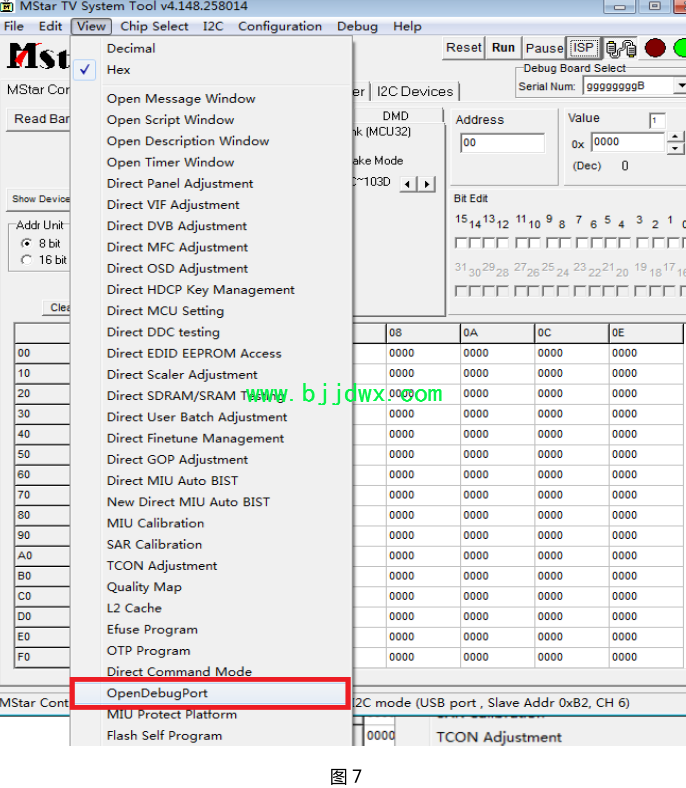Select Direct Scaler Adjustment
686x788 pixels.
point(211,374)
